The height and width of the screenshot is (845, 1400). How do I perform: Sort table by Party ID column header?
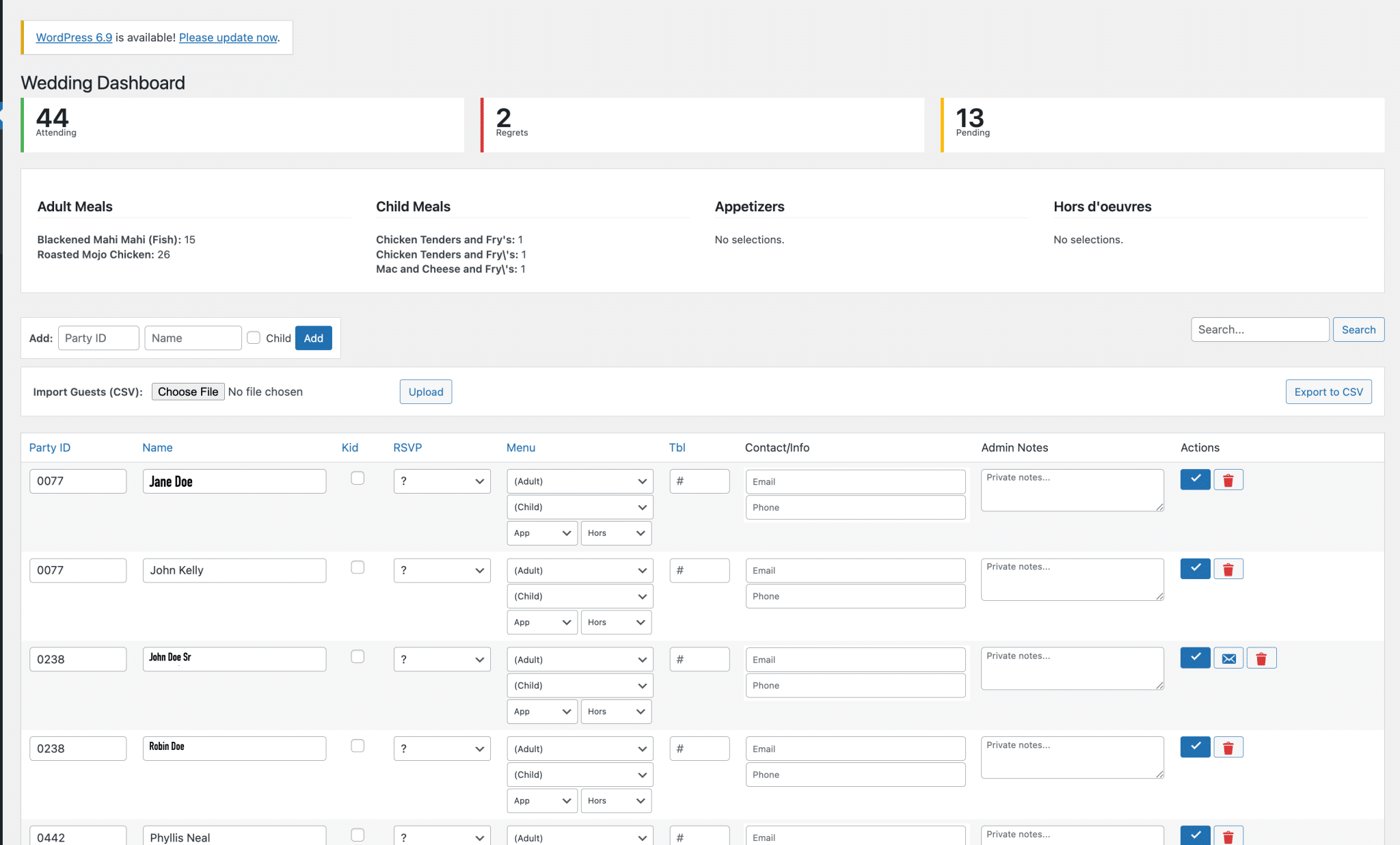[x=49, y=448]
